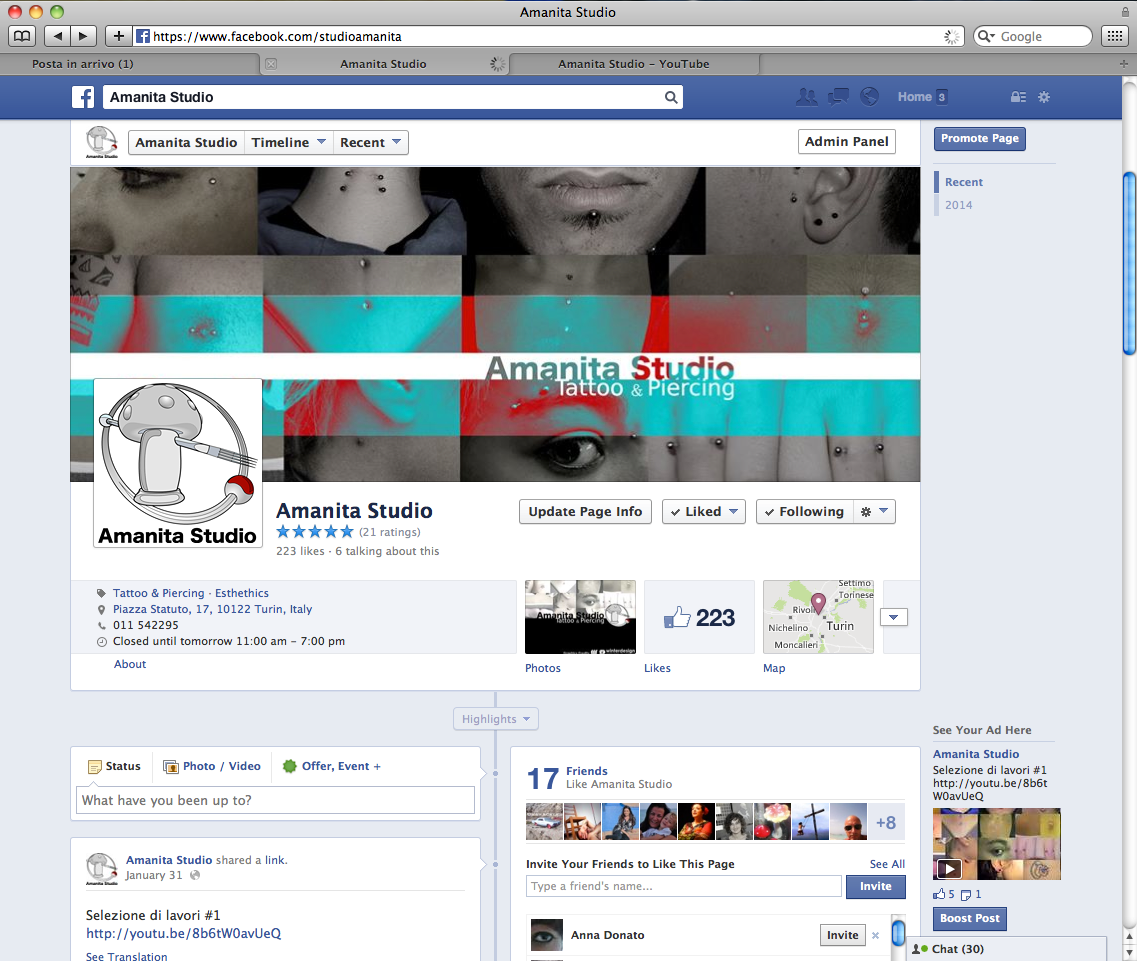This screenshot has height=961, width=1137.
Task: Toggle the Following button
Action: click(x=804, y=511)
